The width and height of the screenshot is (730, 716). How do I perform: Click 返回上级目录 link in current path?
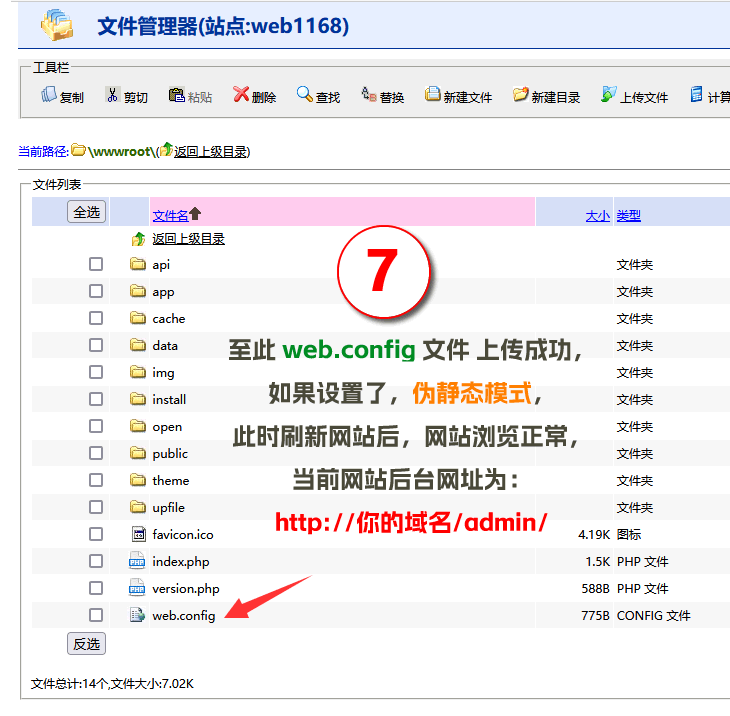click(210, 152)
